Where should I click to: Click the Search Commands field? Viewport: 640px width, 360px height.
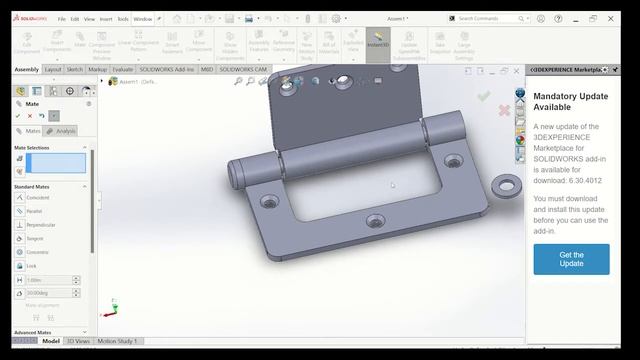[486, 19]
